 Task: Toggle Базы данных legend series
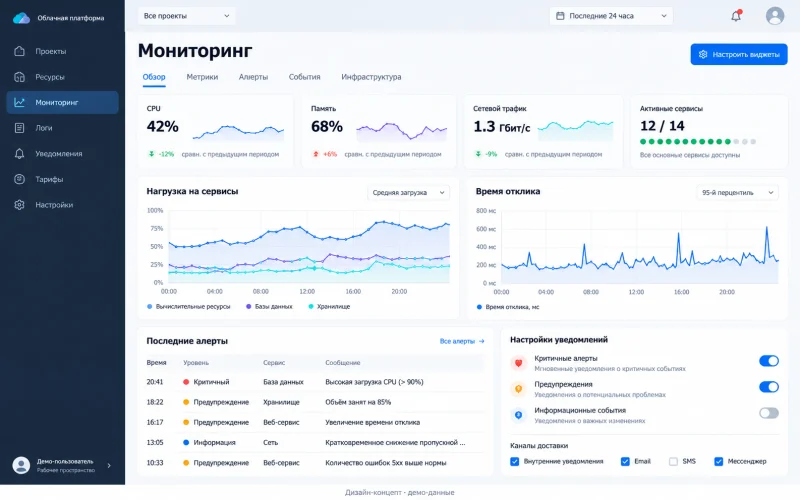[x=269, y=307]
